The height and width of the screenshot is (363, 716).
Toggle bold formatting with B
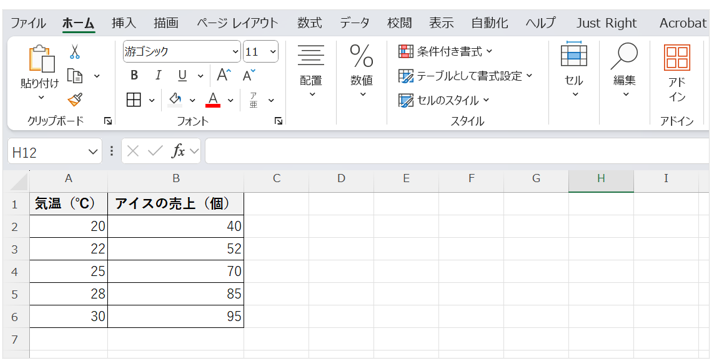click(134, 75)
